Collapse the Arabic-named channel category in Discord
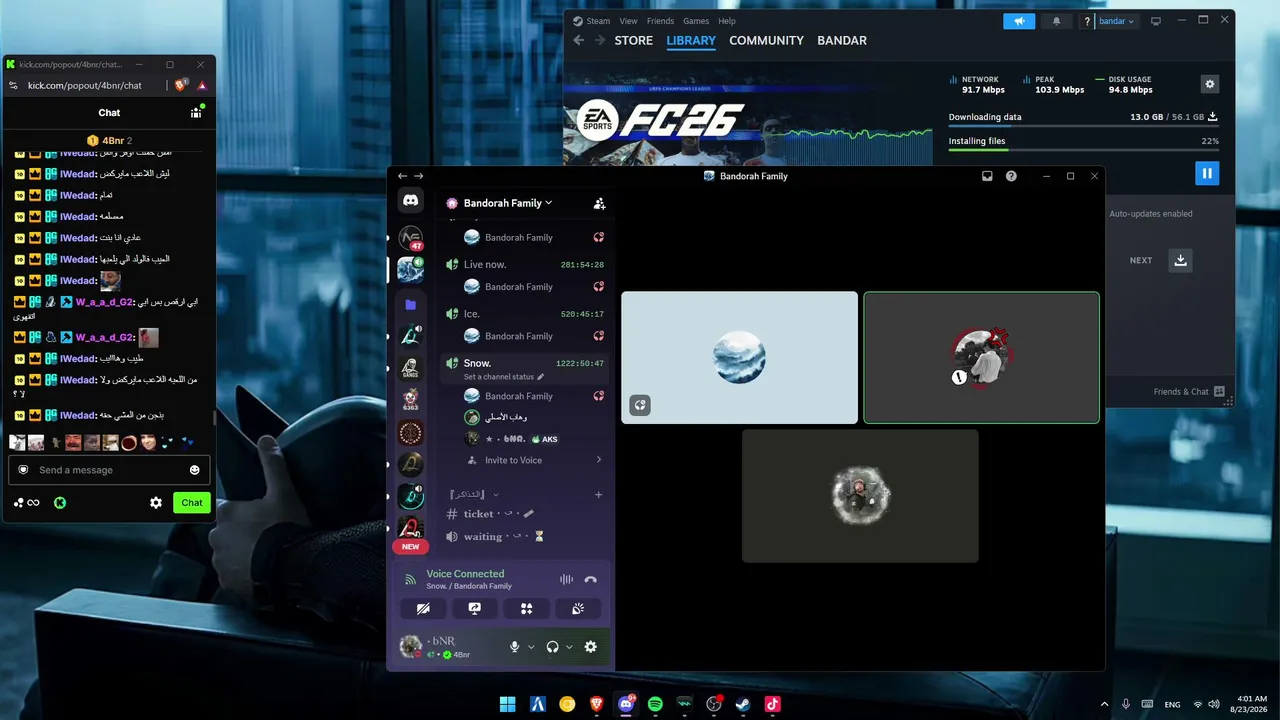1280x720 pixels. point(474,494)
